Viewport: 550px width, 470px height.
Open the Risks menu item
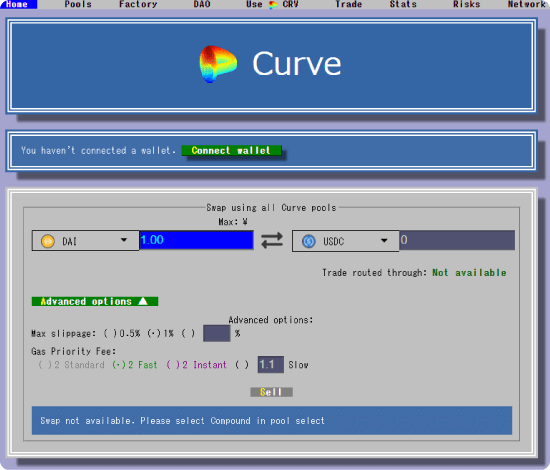click(x=466, y=5)
